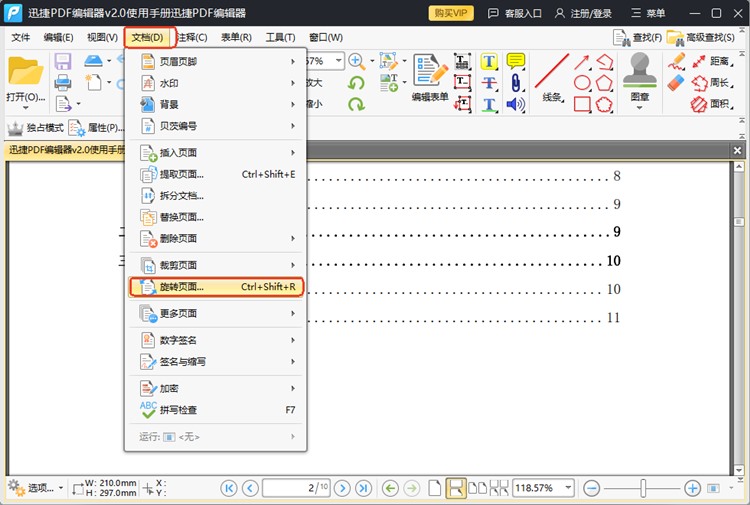The image size is (750, 505).
Task: Toggle single page layout view
Action: 434,488
